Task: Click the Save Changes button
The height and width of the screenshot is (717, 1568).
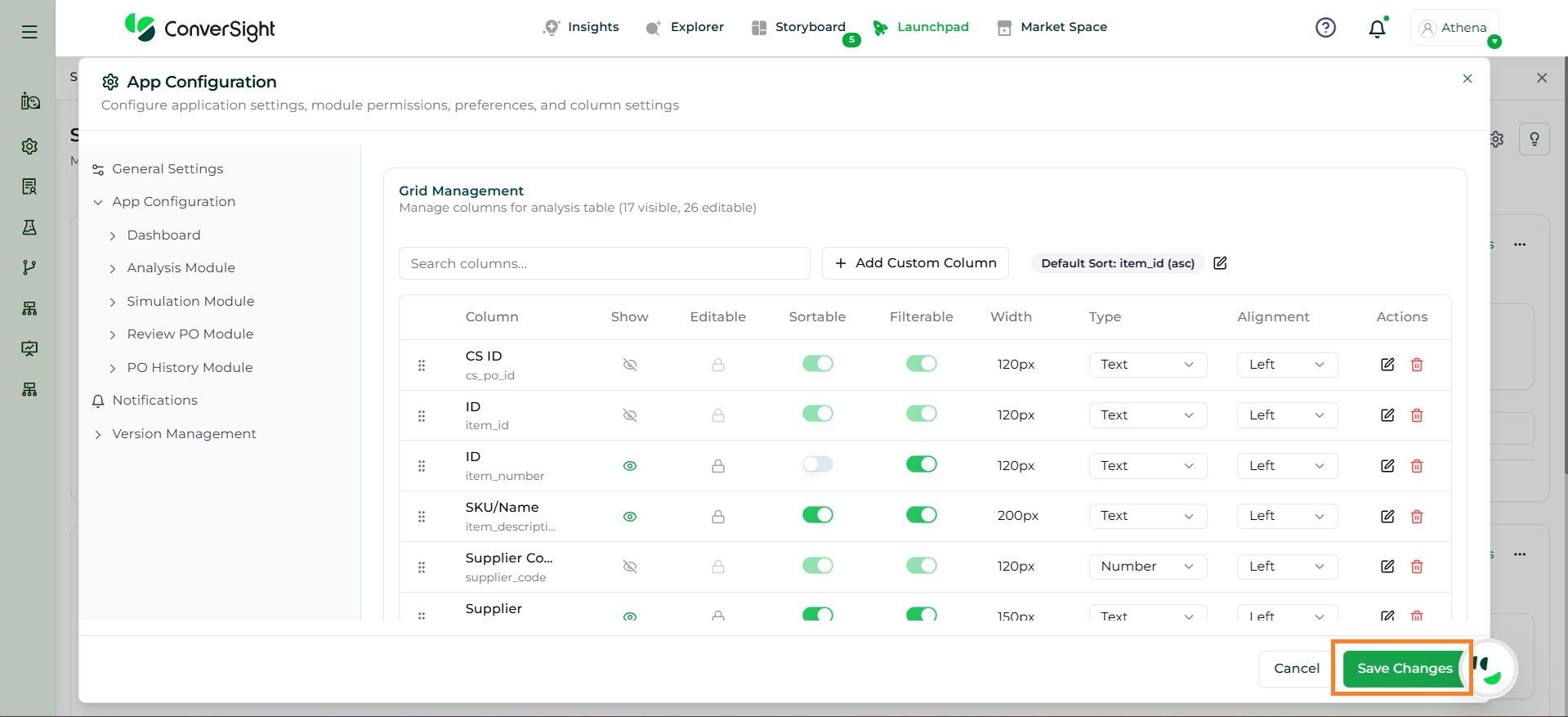Action: [1404, 669]
